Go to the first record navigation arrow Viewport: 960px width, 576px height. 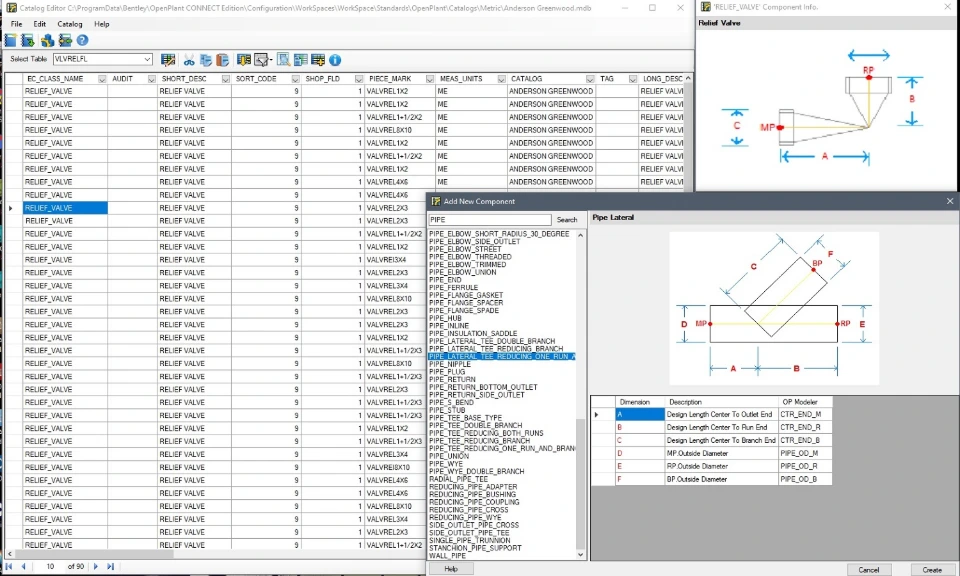click(x=9, y=566)
